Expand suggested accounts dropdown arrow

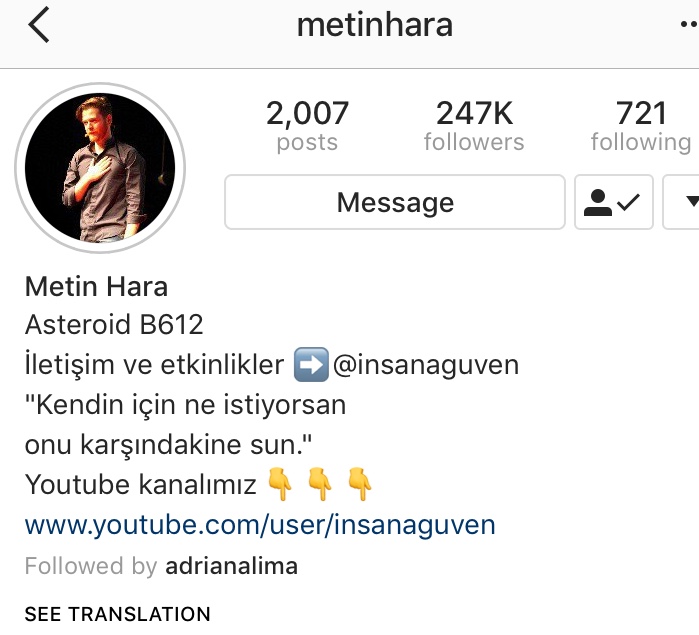click(682, 202)
